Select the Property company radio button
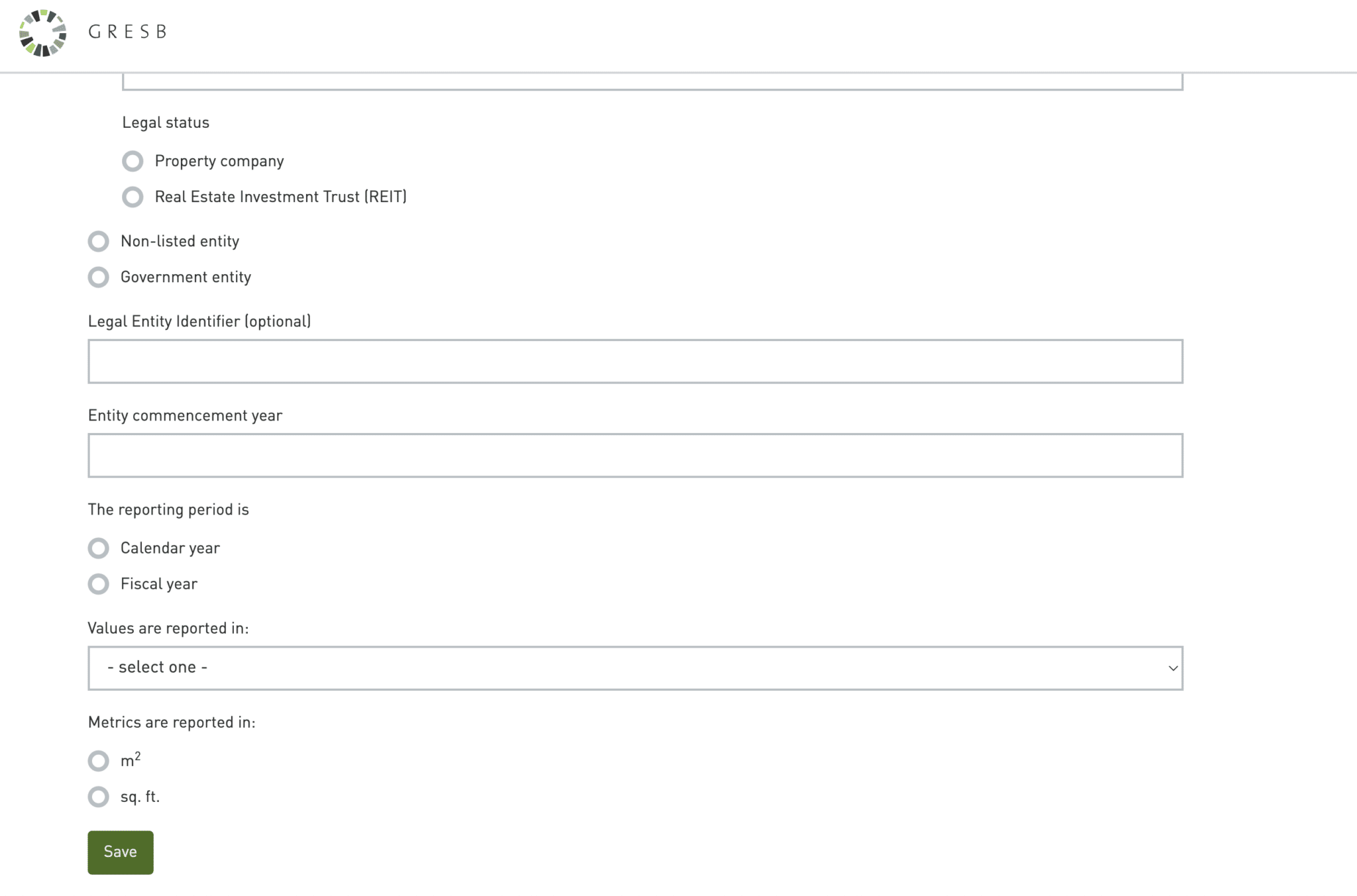1357x896 pixels. 133,161
